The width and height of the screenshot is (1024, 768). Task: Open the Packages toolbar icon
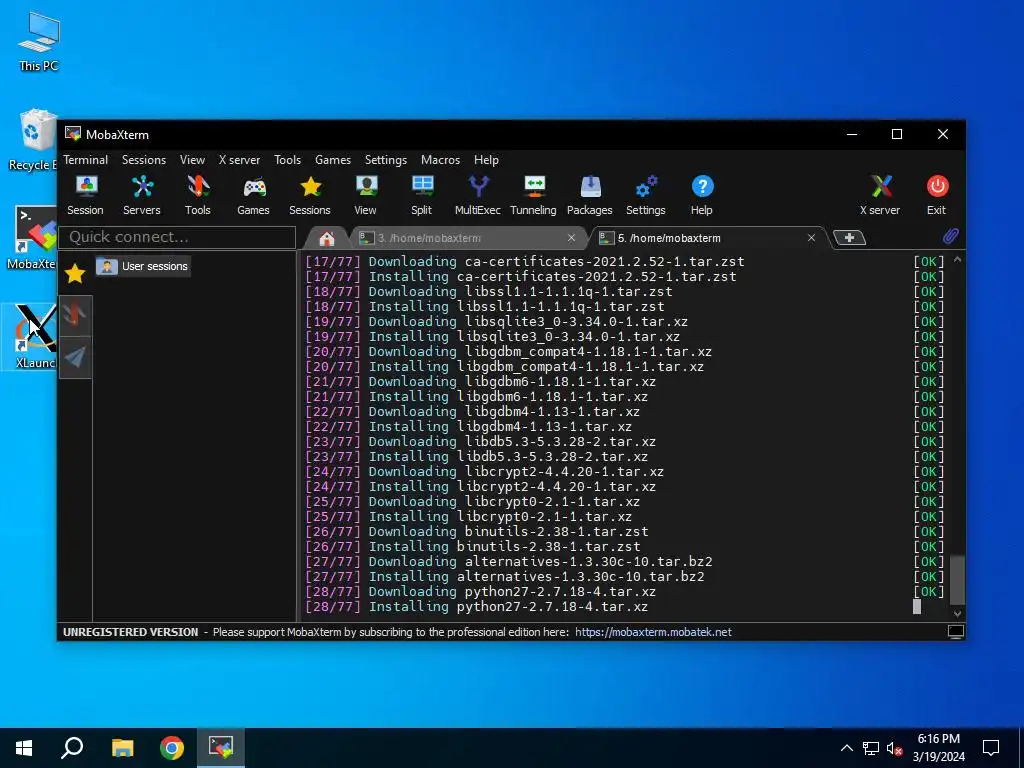pyautogui.click(x=590, y=195)
